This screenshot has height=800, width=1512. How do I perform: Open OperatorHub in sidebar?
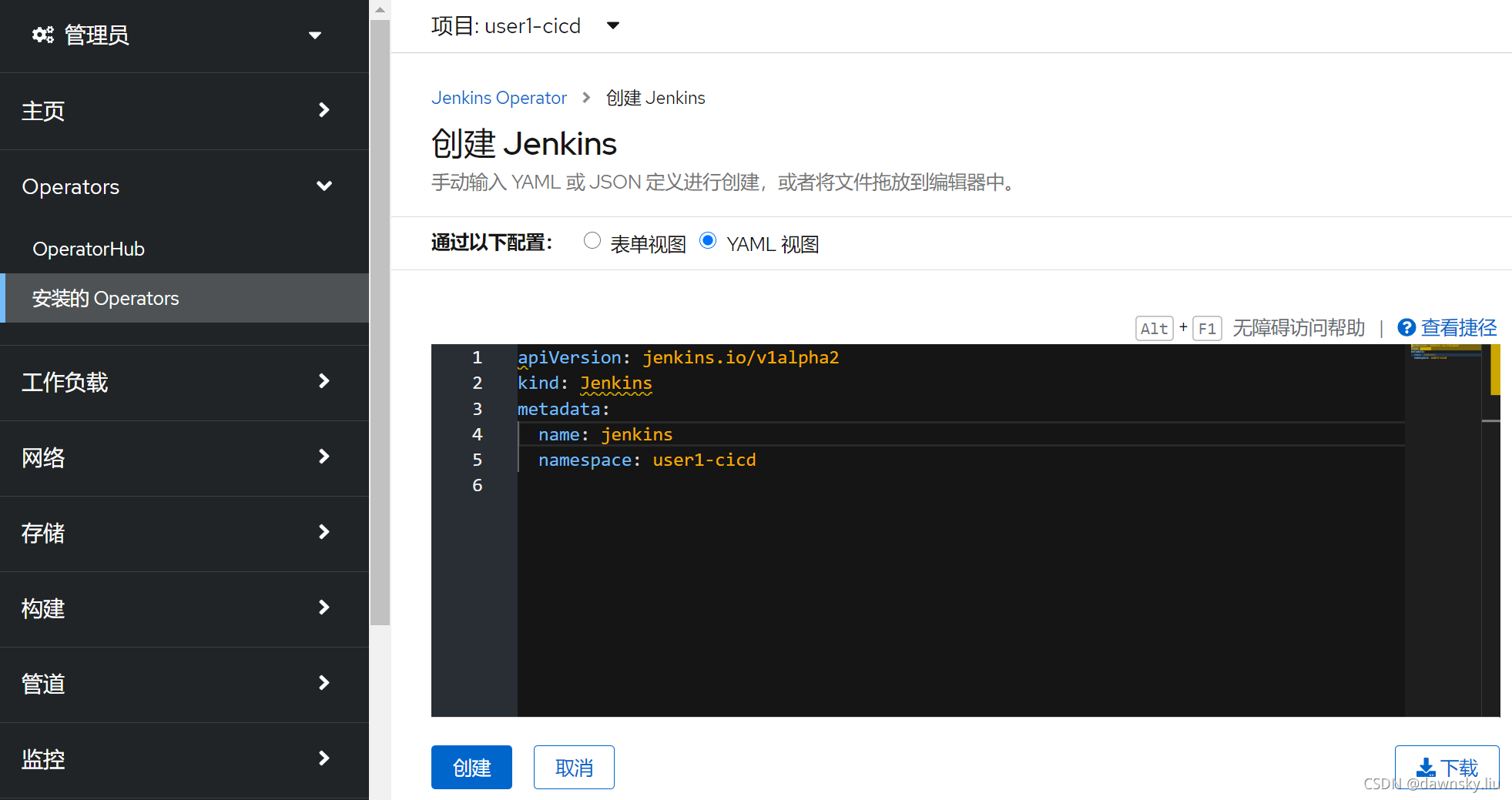click(89, 249)
